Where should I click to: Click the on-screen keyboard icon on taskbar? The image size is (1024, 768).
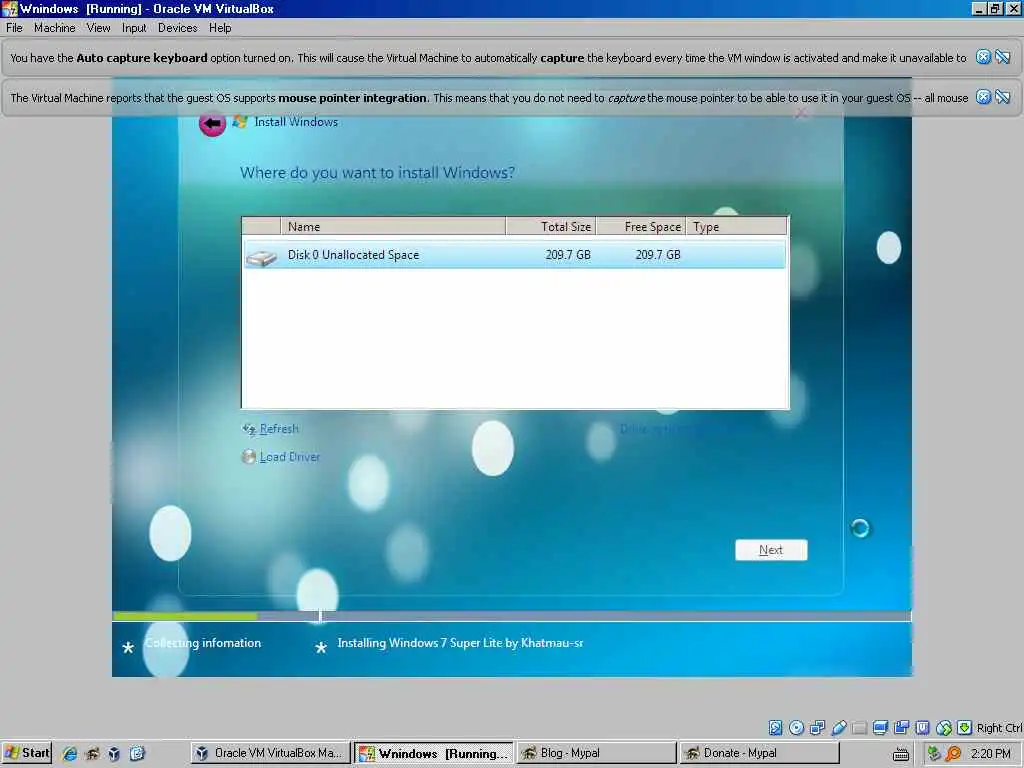tap(901, 754)
